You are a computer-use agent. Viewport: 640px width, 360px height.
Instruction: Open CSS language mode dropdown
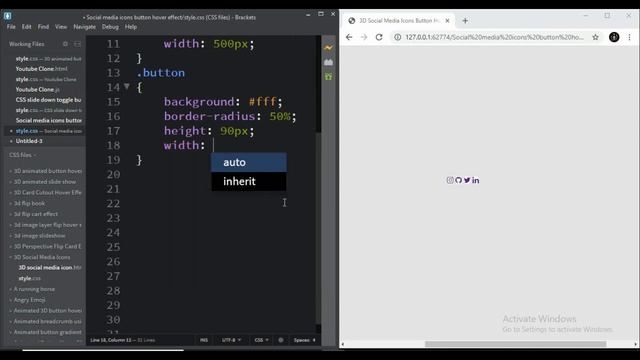[x=261, y=340]
